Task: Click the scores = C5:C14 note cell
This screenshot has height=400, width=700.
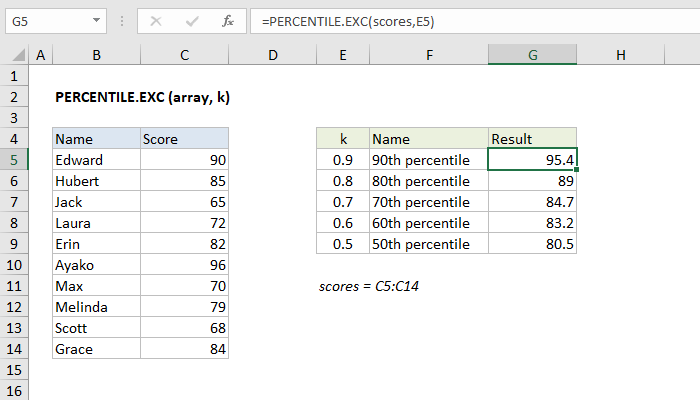Action: coord(369,286)
